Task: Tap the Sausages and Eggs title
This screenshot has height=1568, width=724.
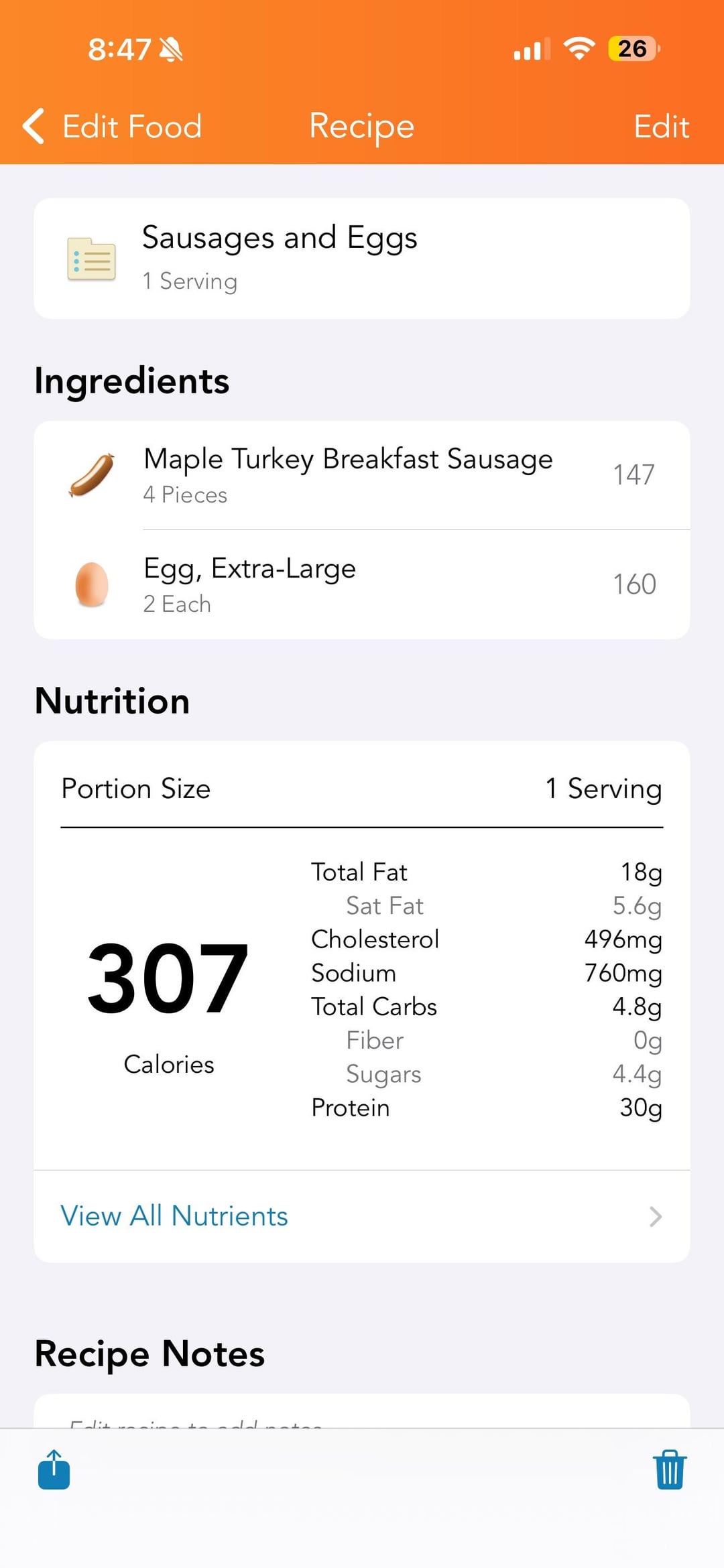Action: [x=280, y=238]
